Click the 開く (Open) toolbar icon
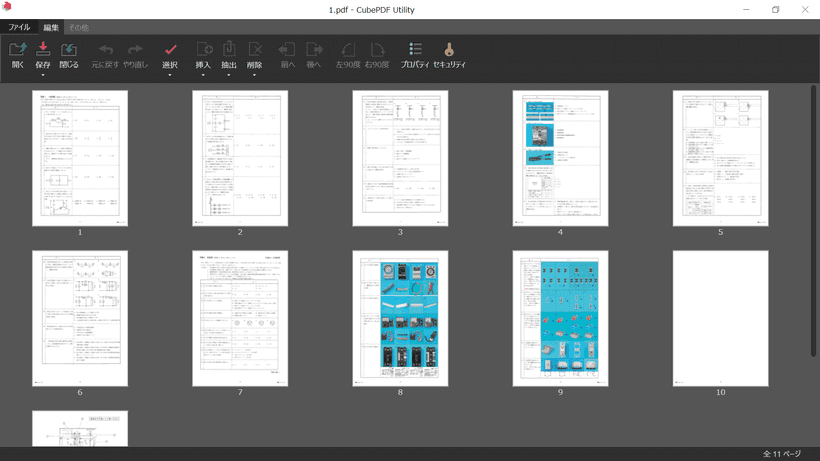 [x=17, y=50]
